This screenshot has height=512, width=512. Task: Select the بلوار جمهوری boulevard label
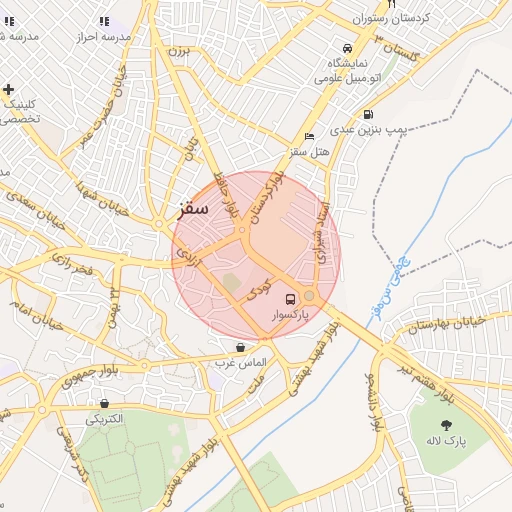click(x=89, y=377)
